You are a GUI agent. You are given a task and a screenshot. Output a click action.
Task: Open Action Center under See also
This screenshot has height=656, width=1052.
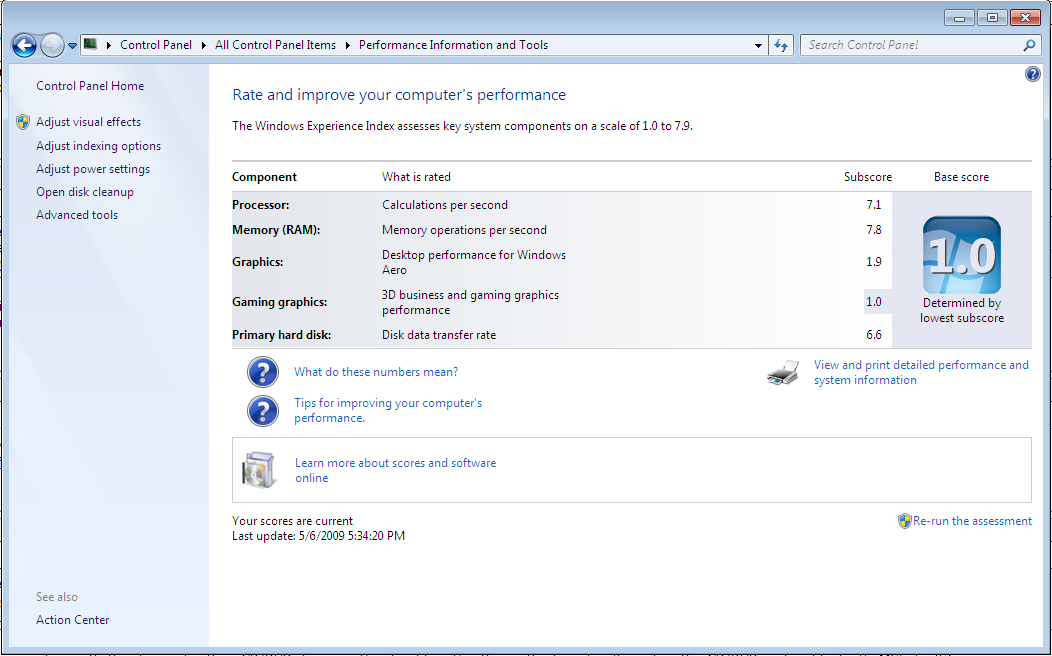pyautogui.click(x=72, y=620)
